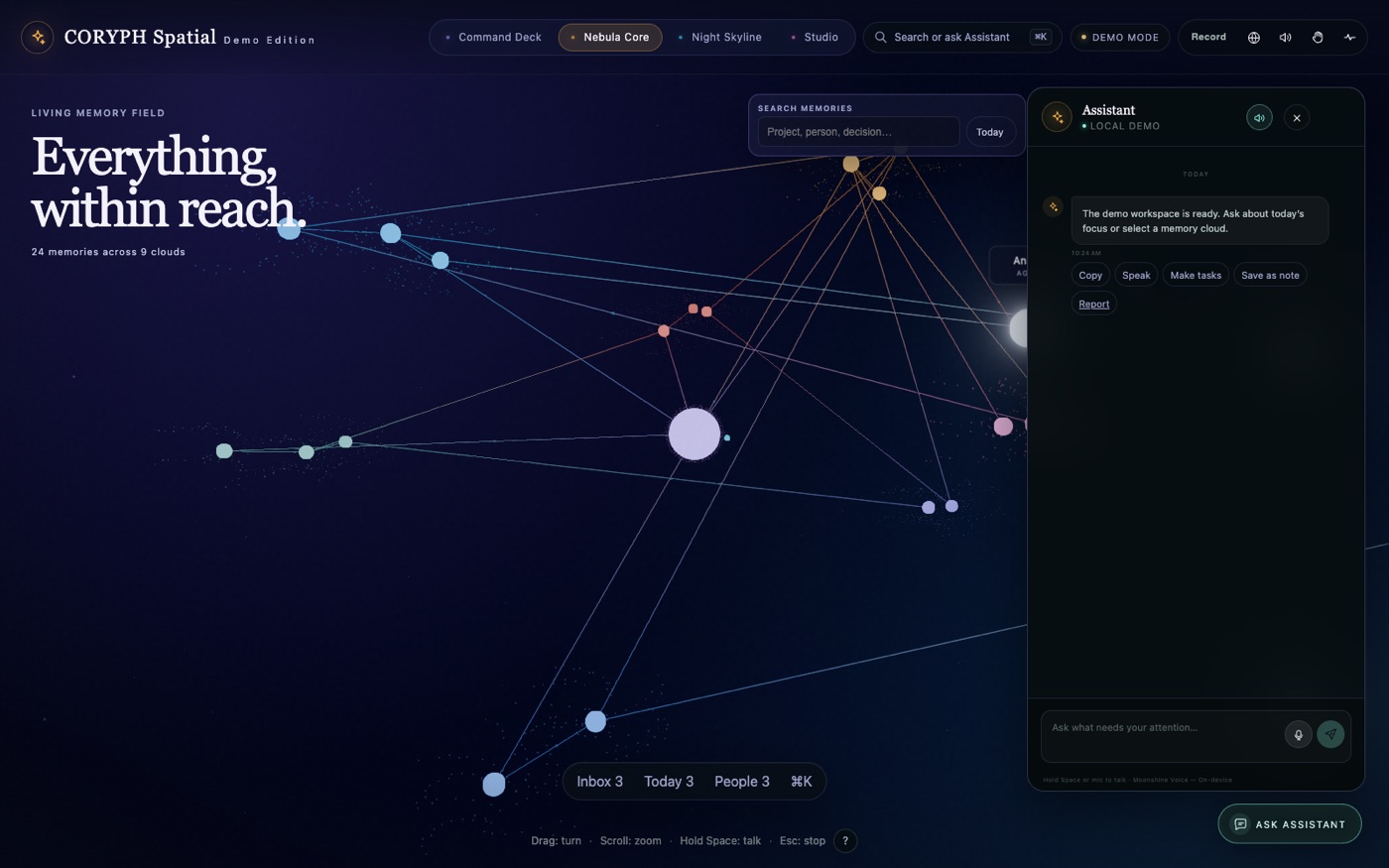The width and height of the screenshot is (1389, 868).
Task: Open the activity pulse icon in top bar
Action: coord(1349,38)
